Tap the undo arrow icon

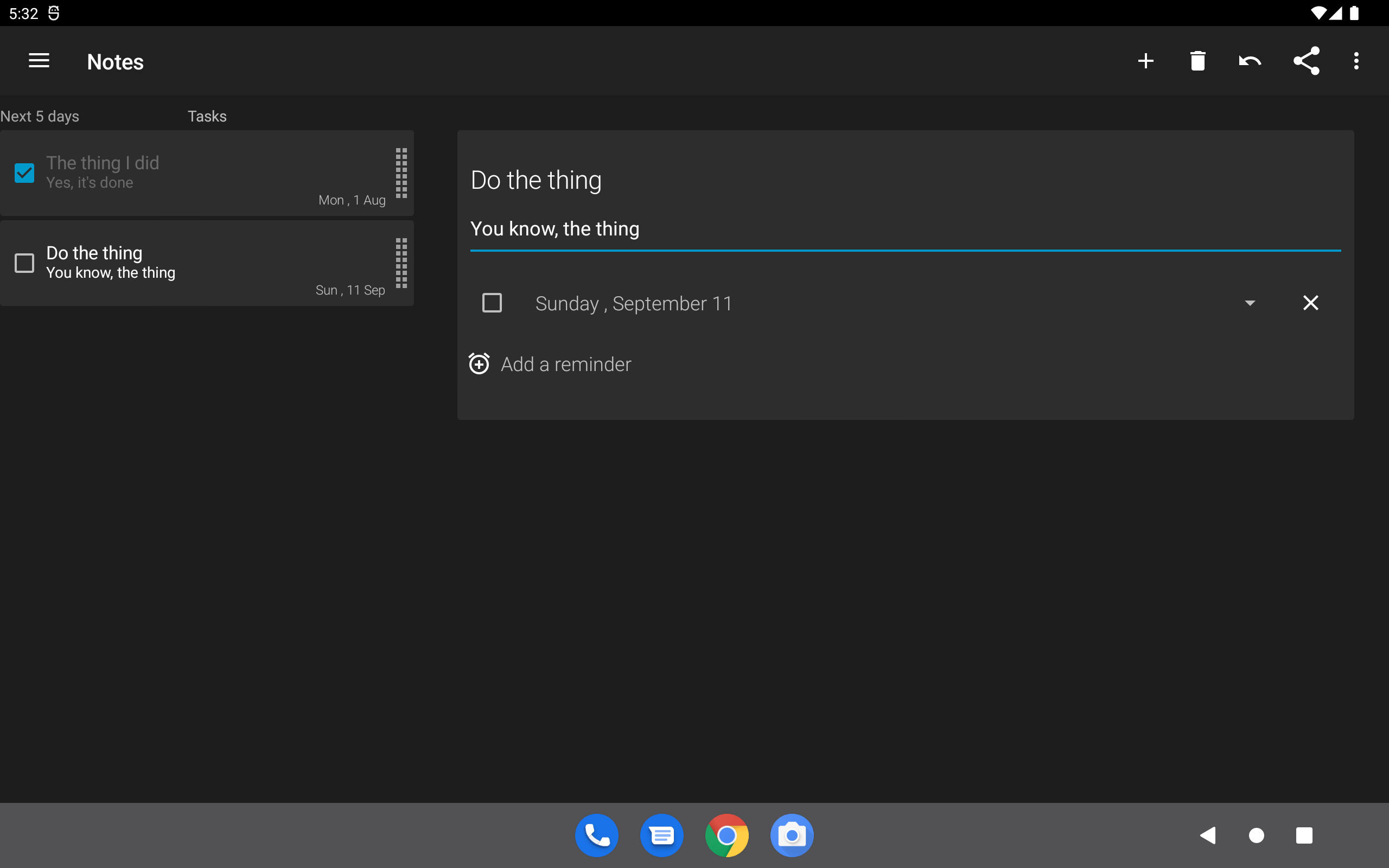pyautogui.click(x=1250, y=61)
